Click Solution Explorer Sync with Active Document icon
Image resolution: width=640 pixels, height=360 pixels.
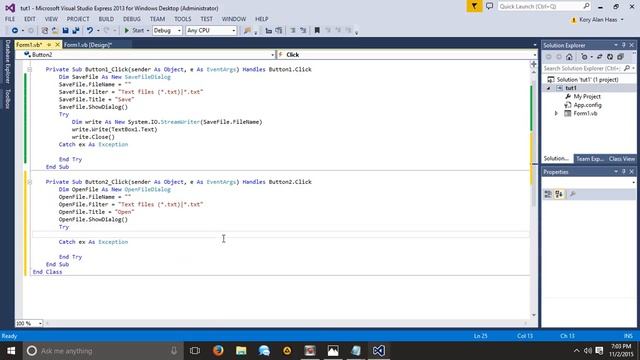(600, 57)
